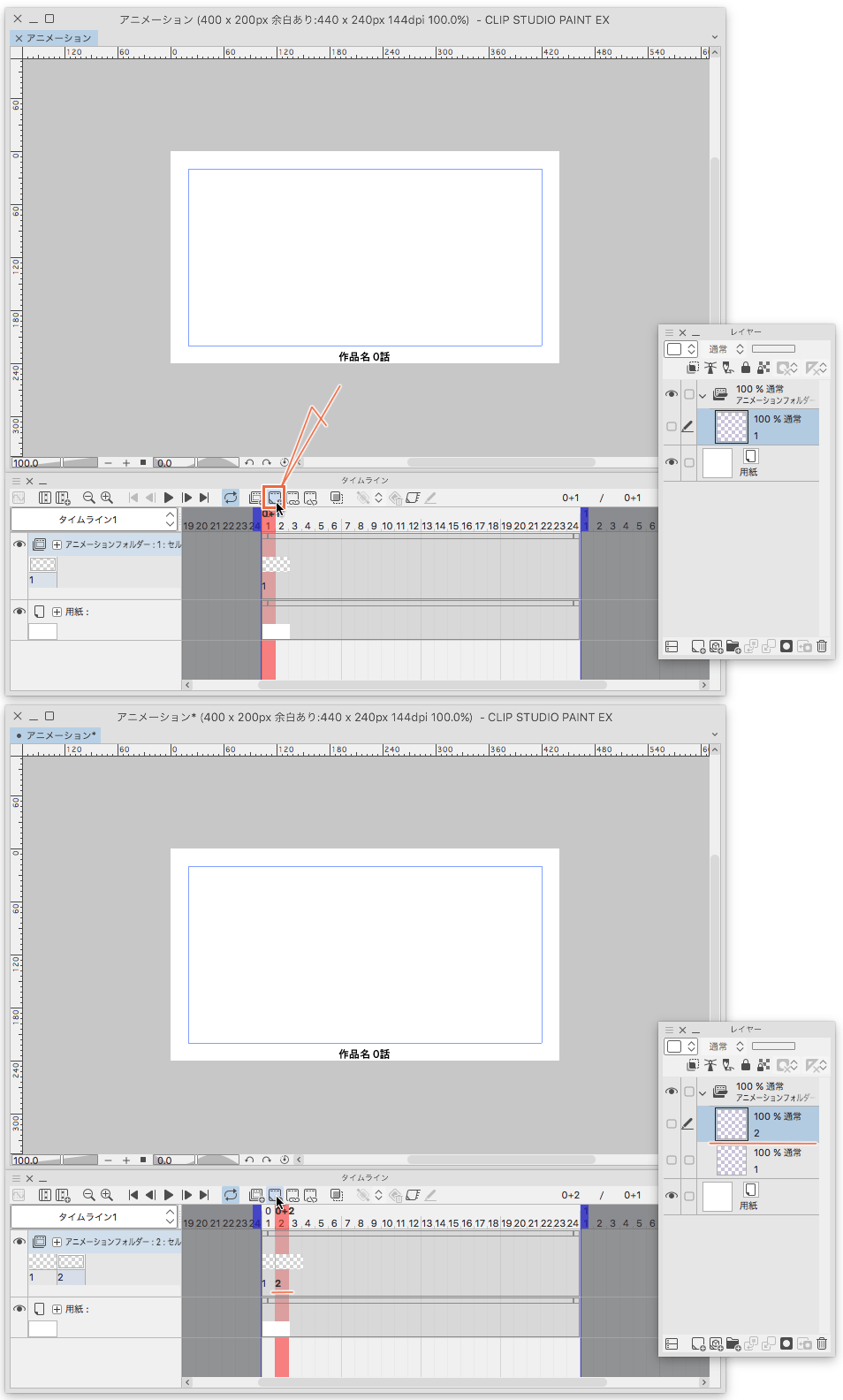Click Create layer mask icon in upper Layer palette
This screenshot has width=843, height=1400.
(x=786, y=647)
